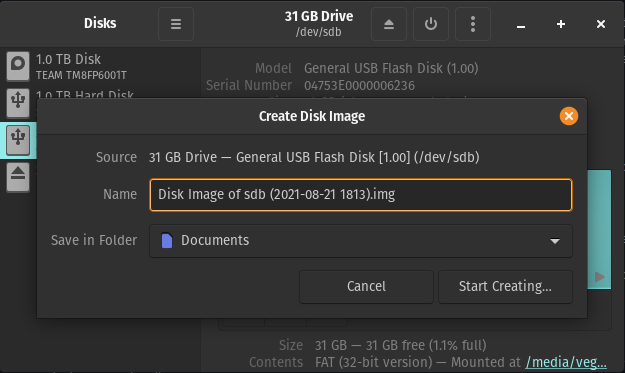625x373 pixels.
Task: Select the teal partition volume bar
Action: (x=599, y=229)
